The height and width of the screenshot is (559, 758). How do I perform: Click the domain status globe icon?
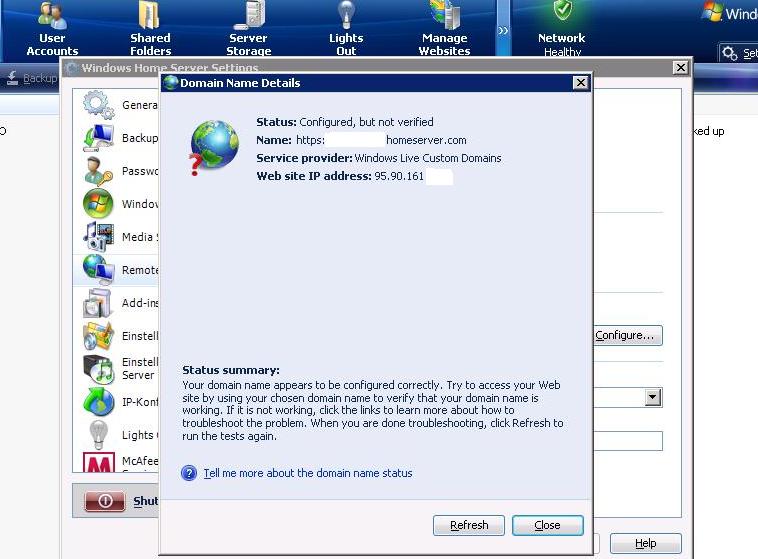[x=214, y=147]
